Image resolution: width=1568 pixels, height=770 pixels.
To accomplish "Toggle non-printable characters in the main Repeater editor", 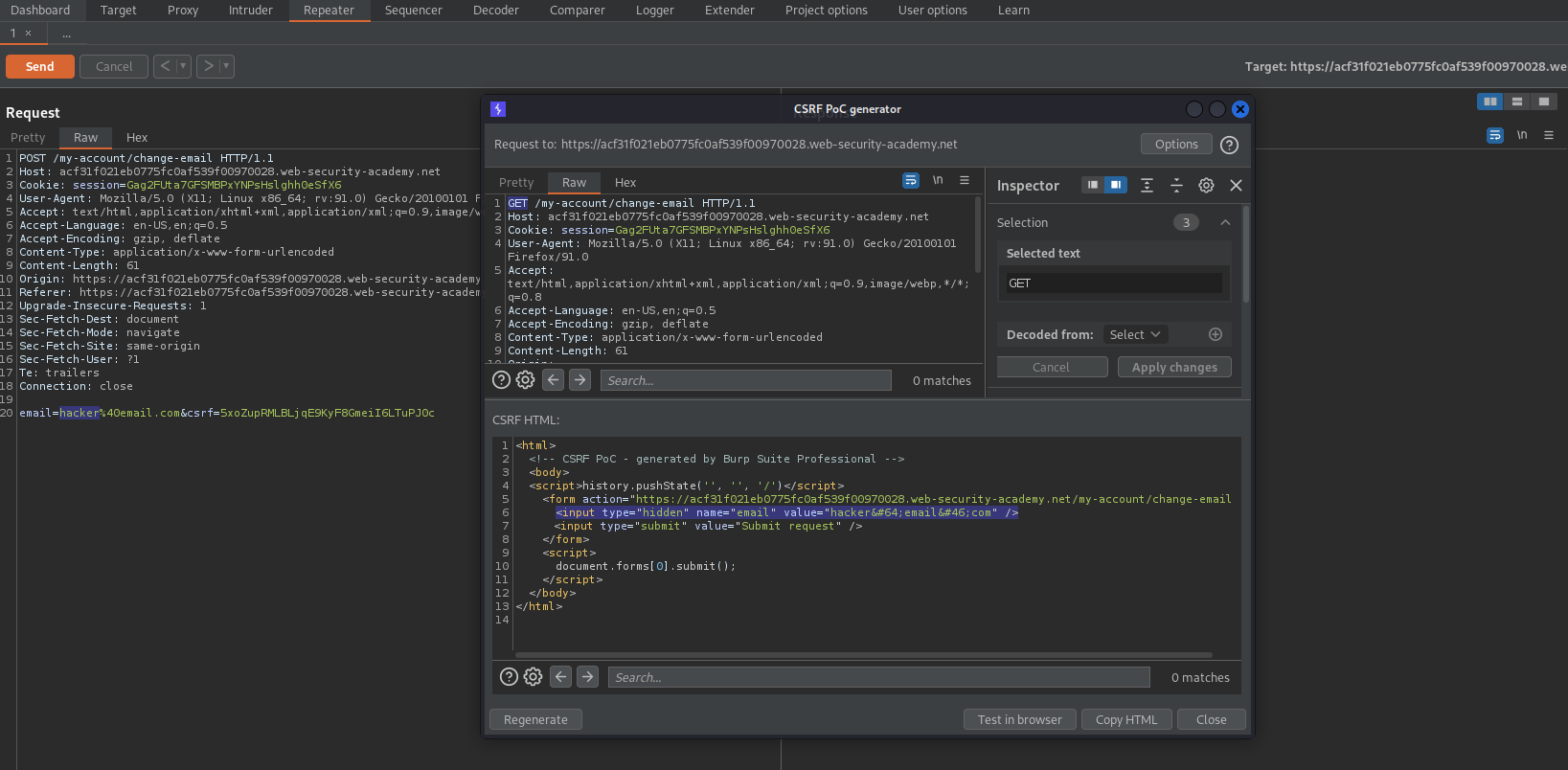I will (1522, 135).
